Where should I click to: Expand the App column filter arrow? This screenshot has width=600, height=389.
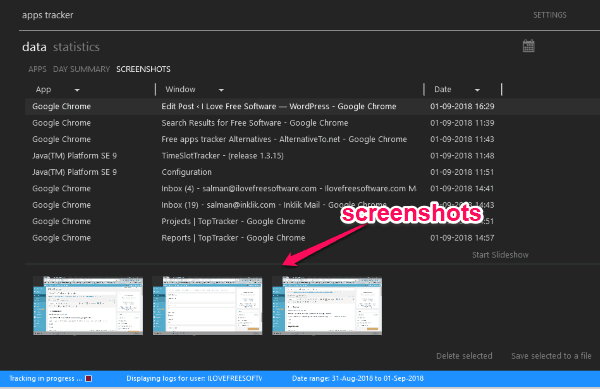pyautogui.click(x=77, y=90)
